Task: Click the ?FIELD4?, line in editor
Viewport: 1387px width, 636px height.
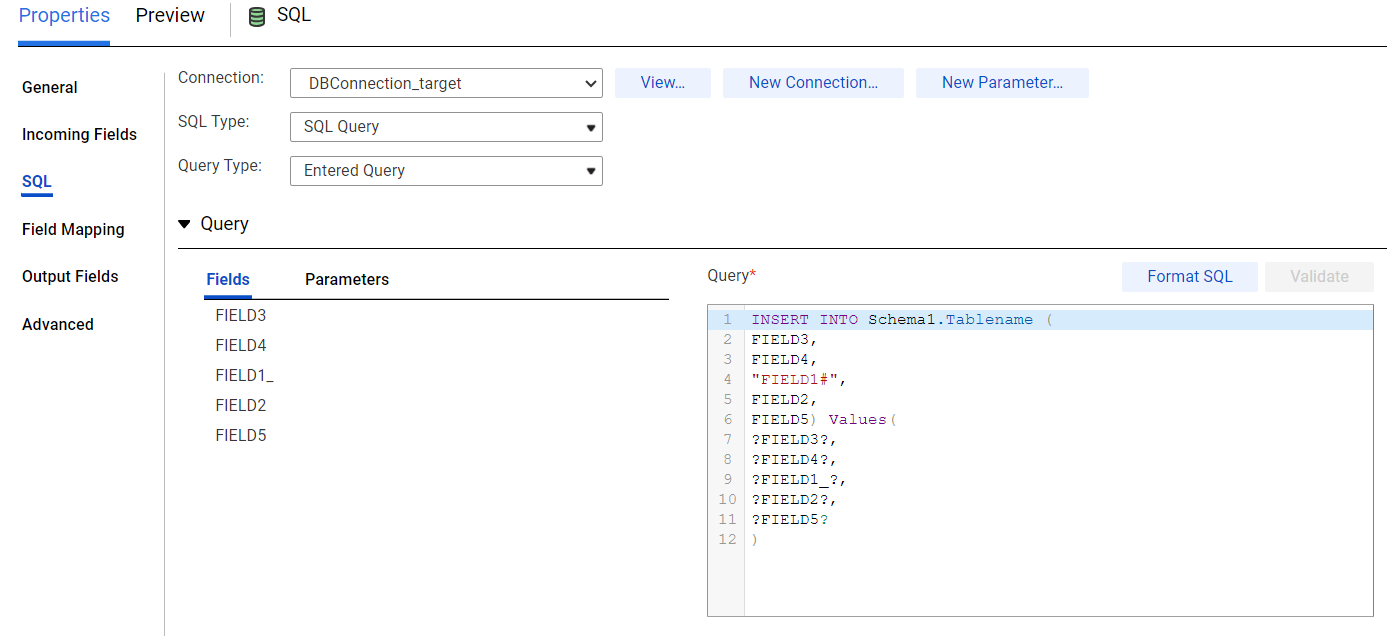Action: pos(794,460)
